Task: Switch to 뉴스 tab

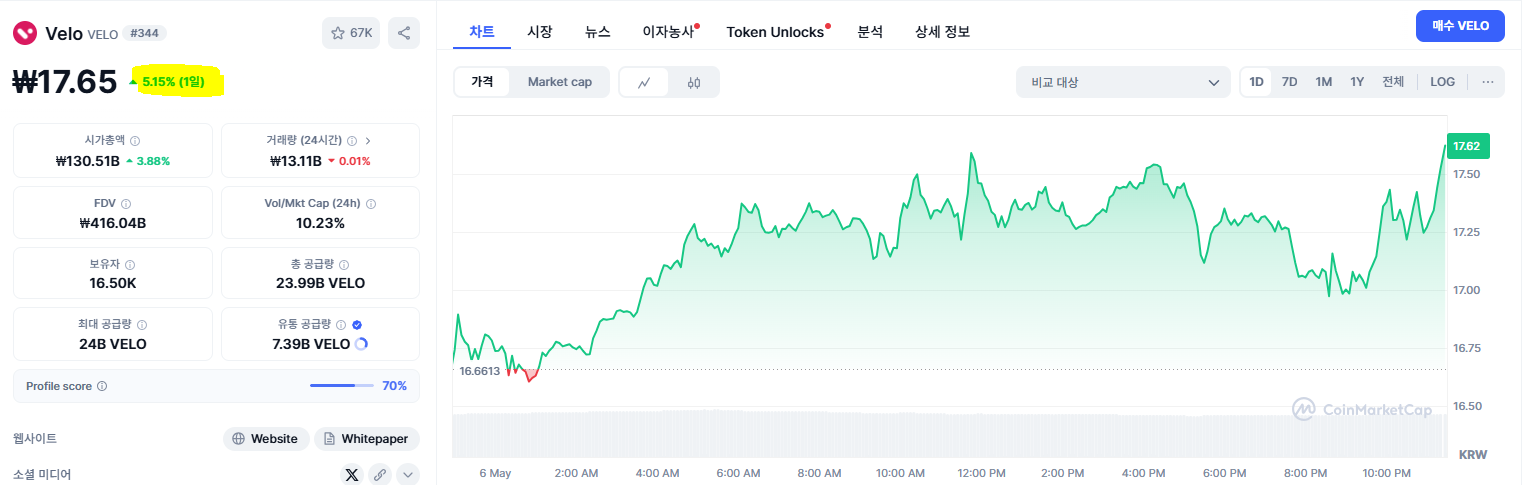Action: 598,31
